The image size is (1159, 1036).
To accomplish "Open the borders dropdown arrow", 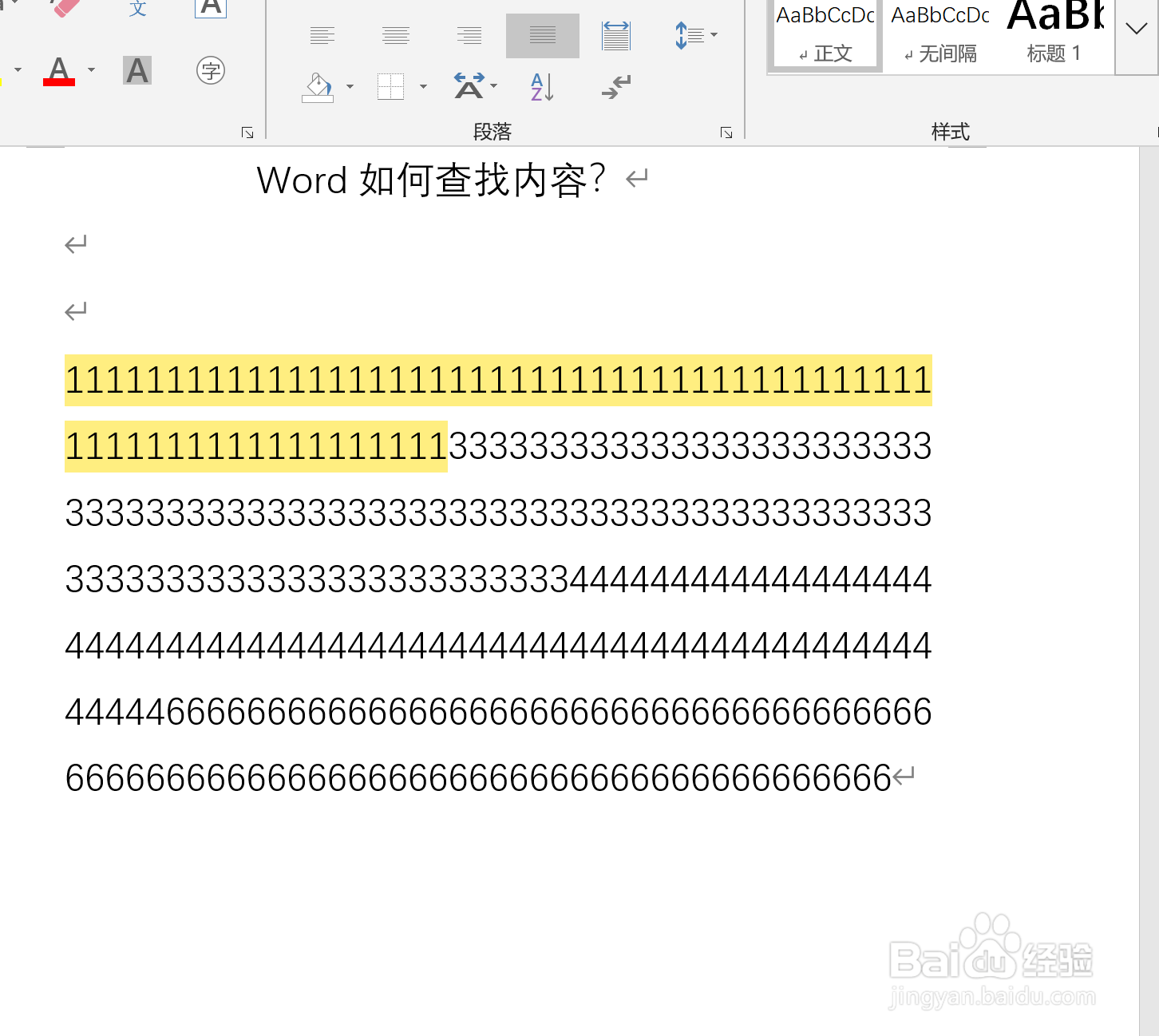I will 423,86.
